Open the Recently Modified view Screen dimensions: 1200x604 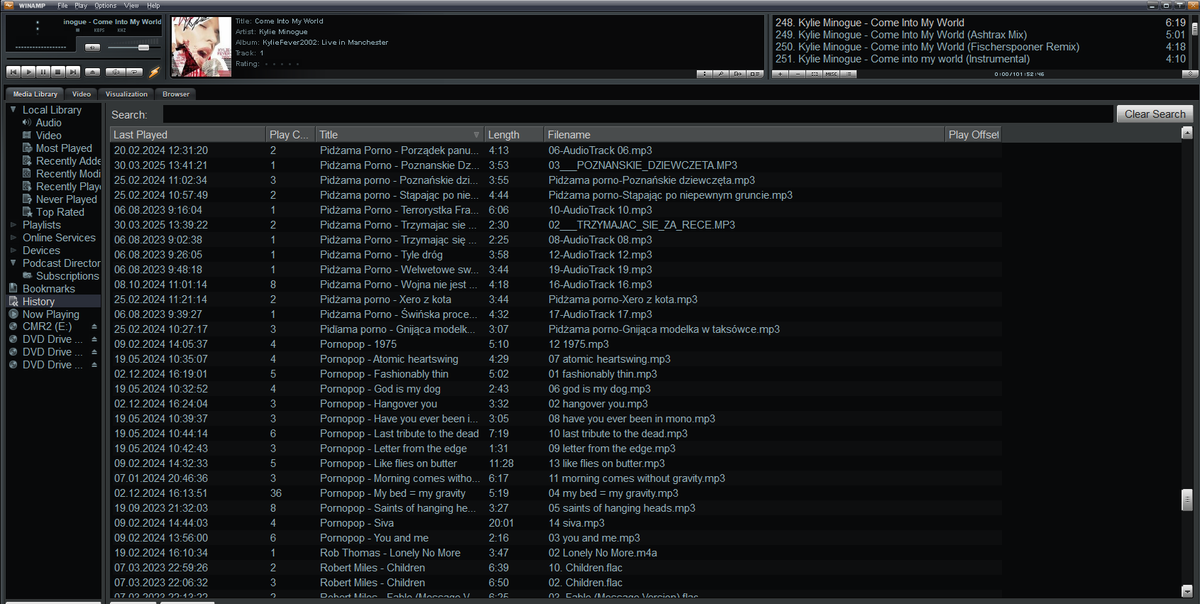pos(69,174)
